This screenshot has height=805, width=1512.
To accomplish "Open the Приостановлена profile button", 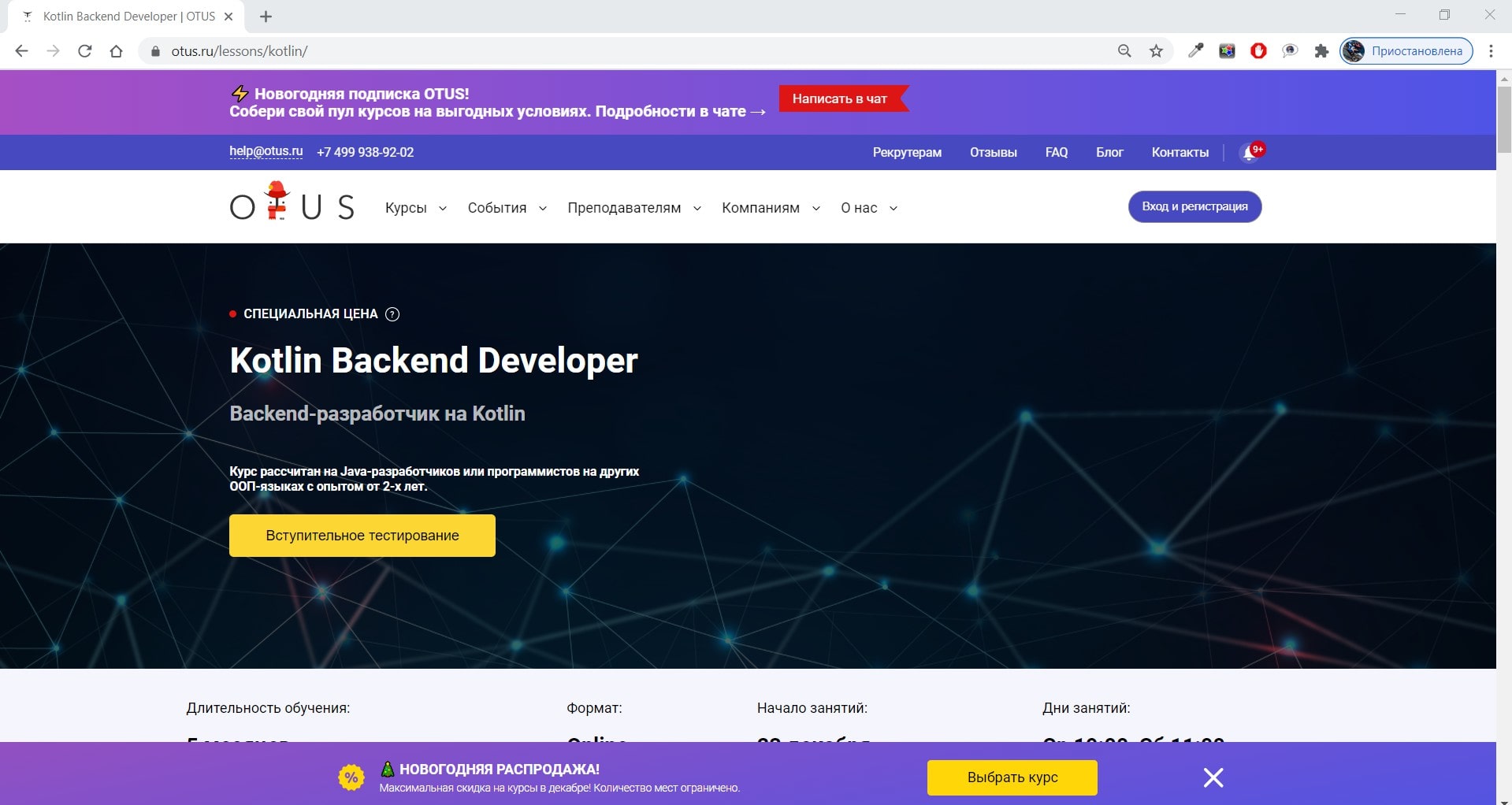I will (x=1406, y=51).
